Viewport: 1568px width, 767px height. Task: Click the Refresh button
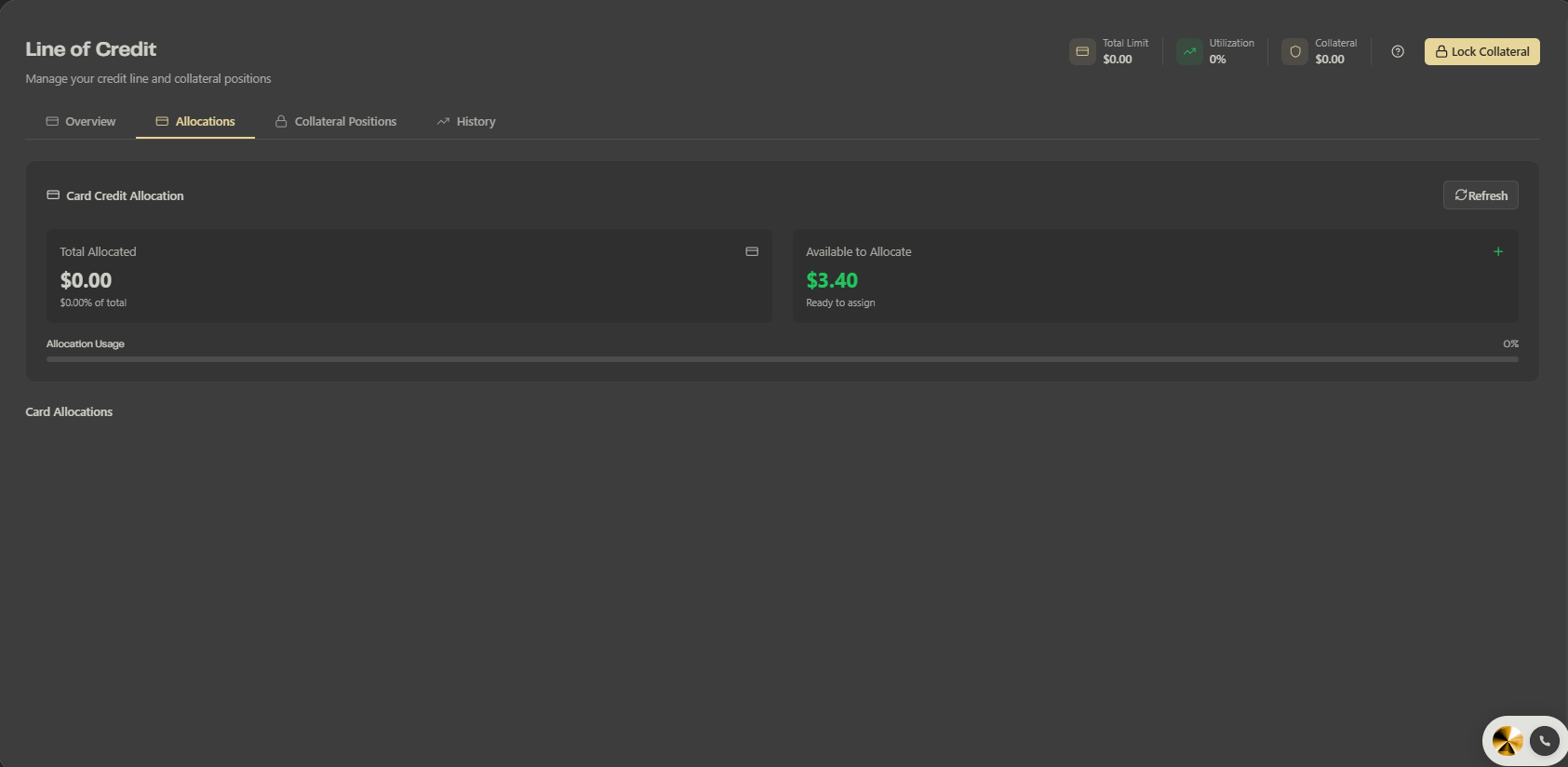[x=1481, y=195]
